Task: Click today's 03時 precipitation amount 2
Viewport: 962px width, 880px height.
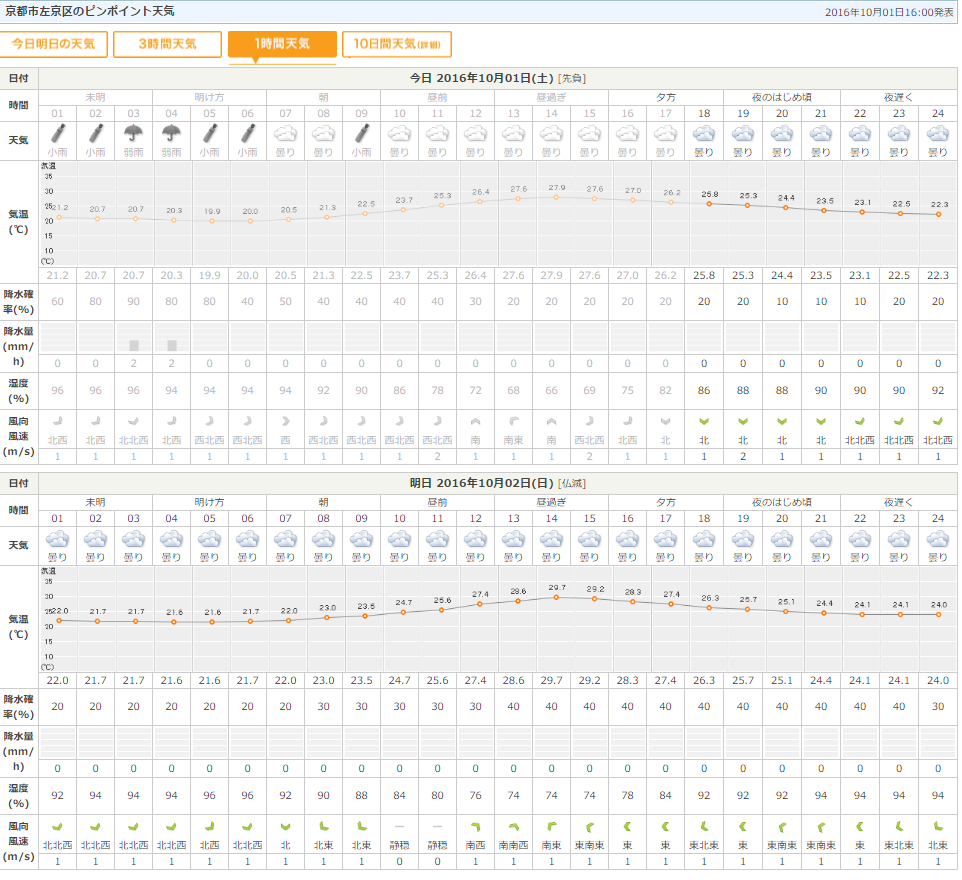Action: pos(133,364)
